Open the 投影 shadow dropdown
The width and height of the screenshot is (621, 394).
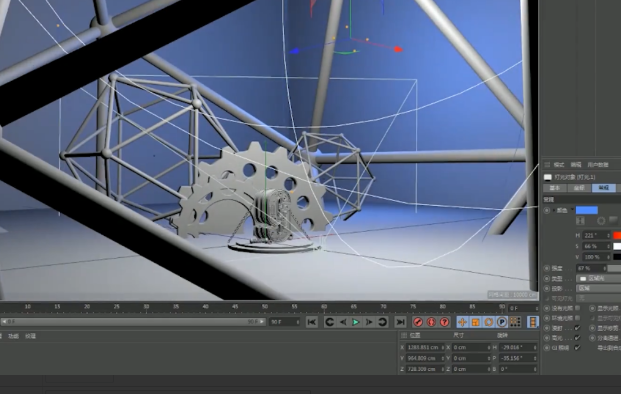pyautogui.click(x=598, y=289)
